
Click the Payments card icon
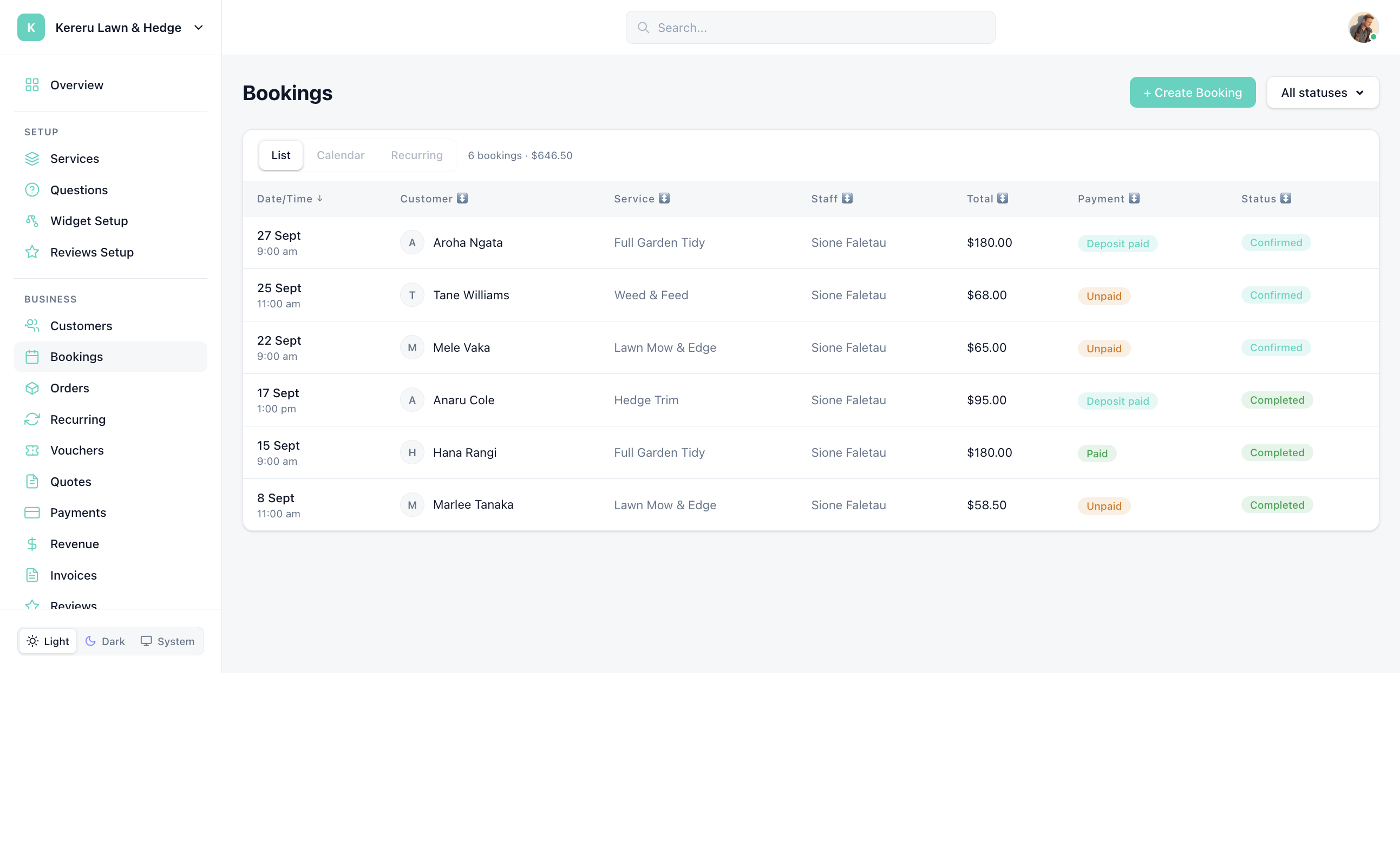click(x=32, y=513)
